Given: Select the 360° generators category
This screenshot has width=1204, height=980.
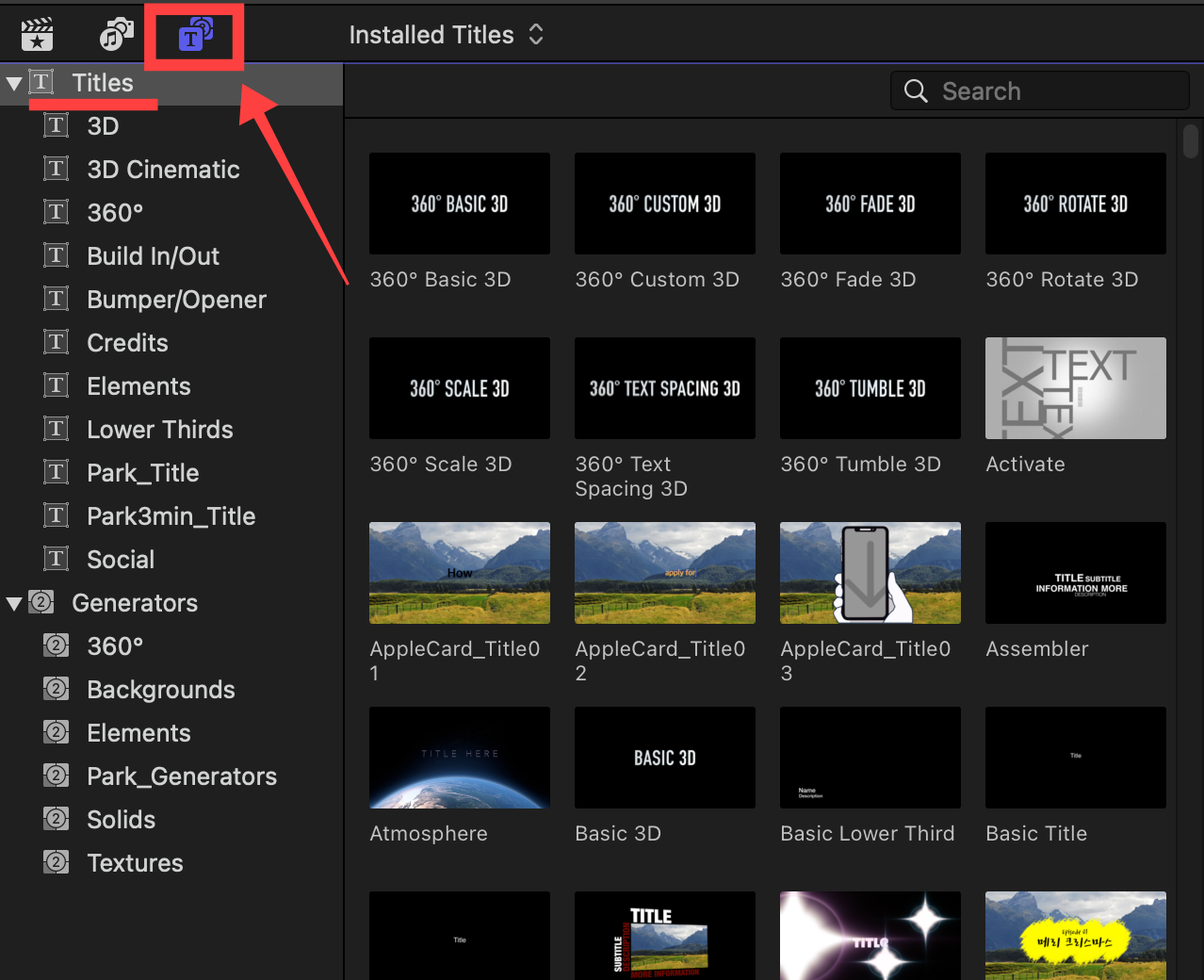Looking at the screenshot, I should tap(115, 646).
